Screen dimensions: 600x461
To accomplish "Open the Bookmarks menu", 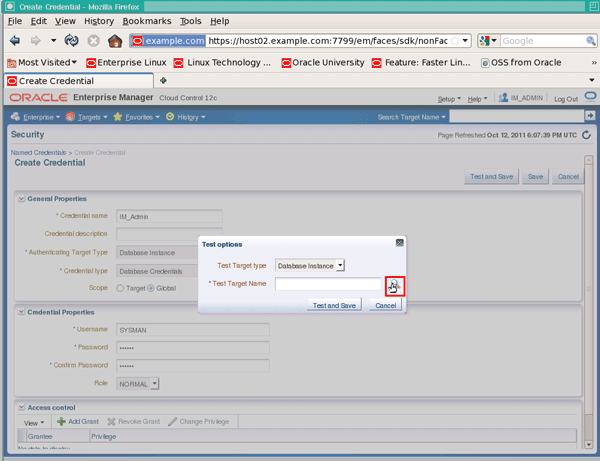I will point(147,21).
